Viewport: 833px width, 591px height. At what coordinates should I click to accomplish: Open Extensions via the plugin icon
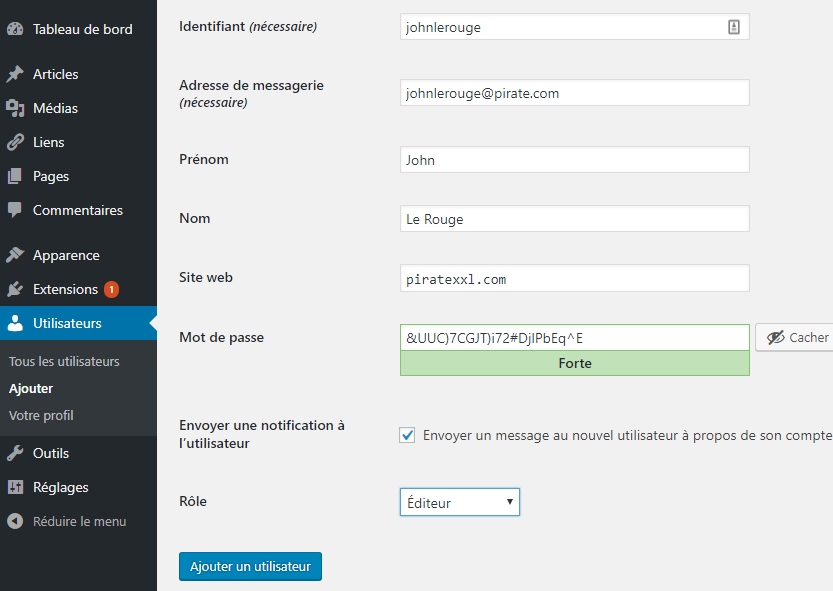coord(16,288)
